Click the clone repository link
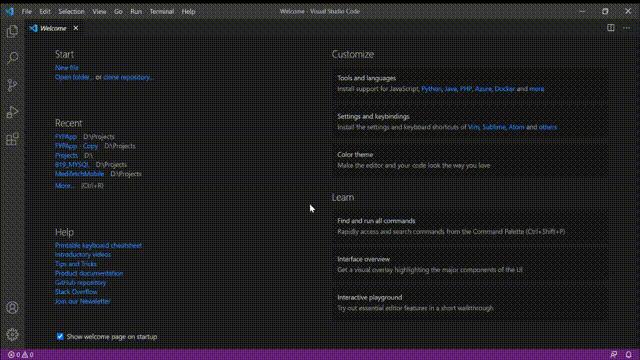 (128, 77)
